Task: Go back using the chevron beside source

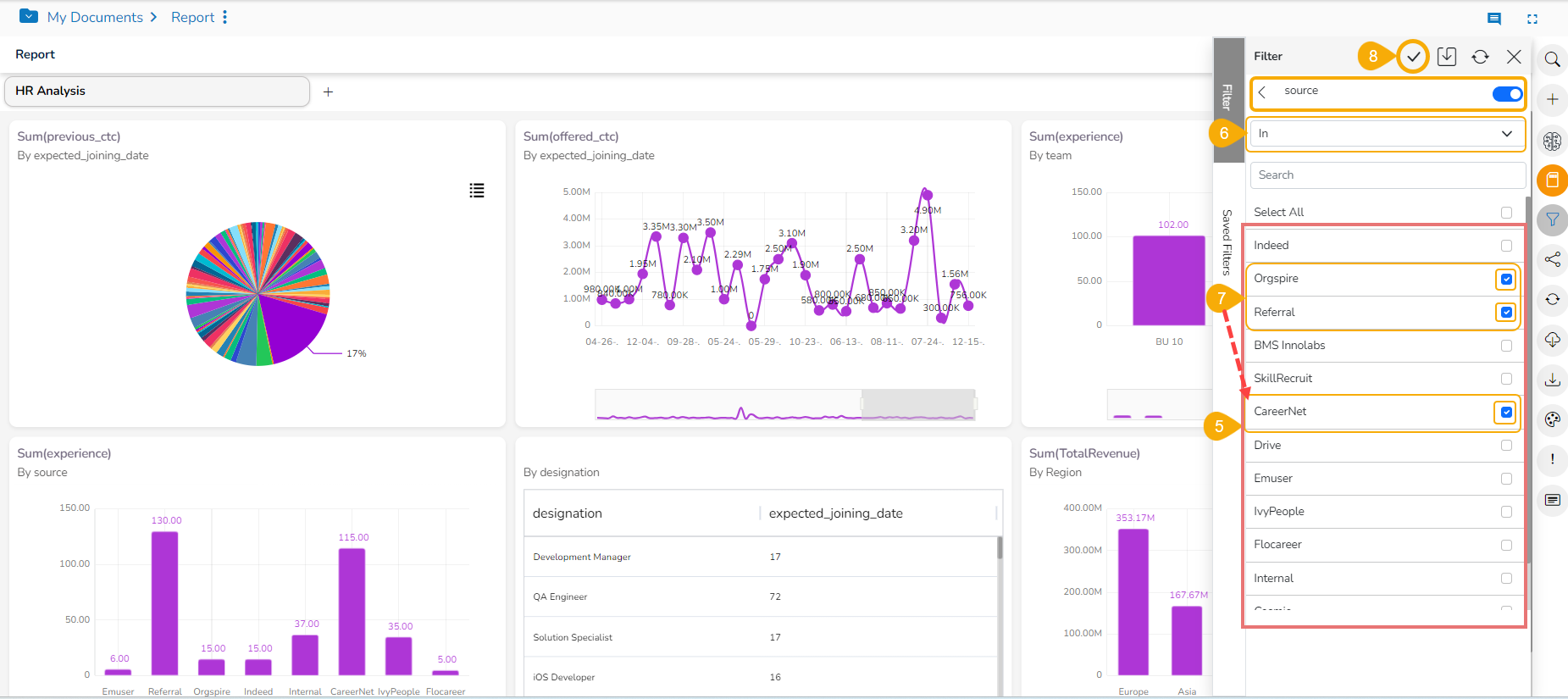Action: tap(1262, 92)
